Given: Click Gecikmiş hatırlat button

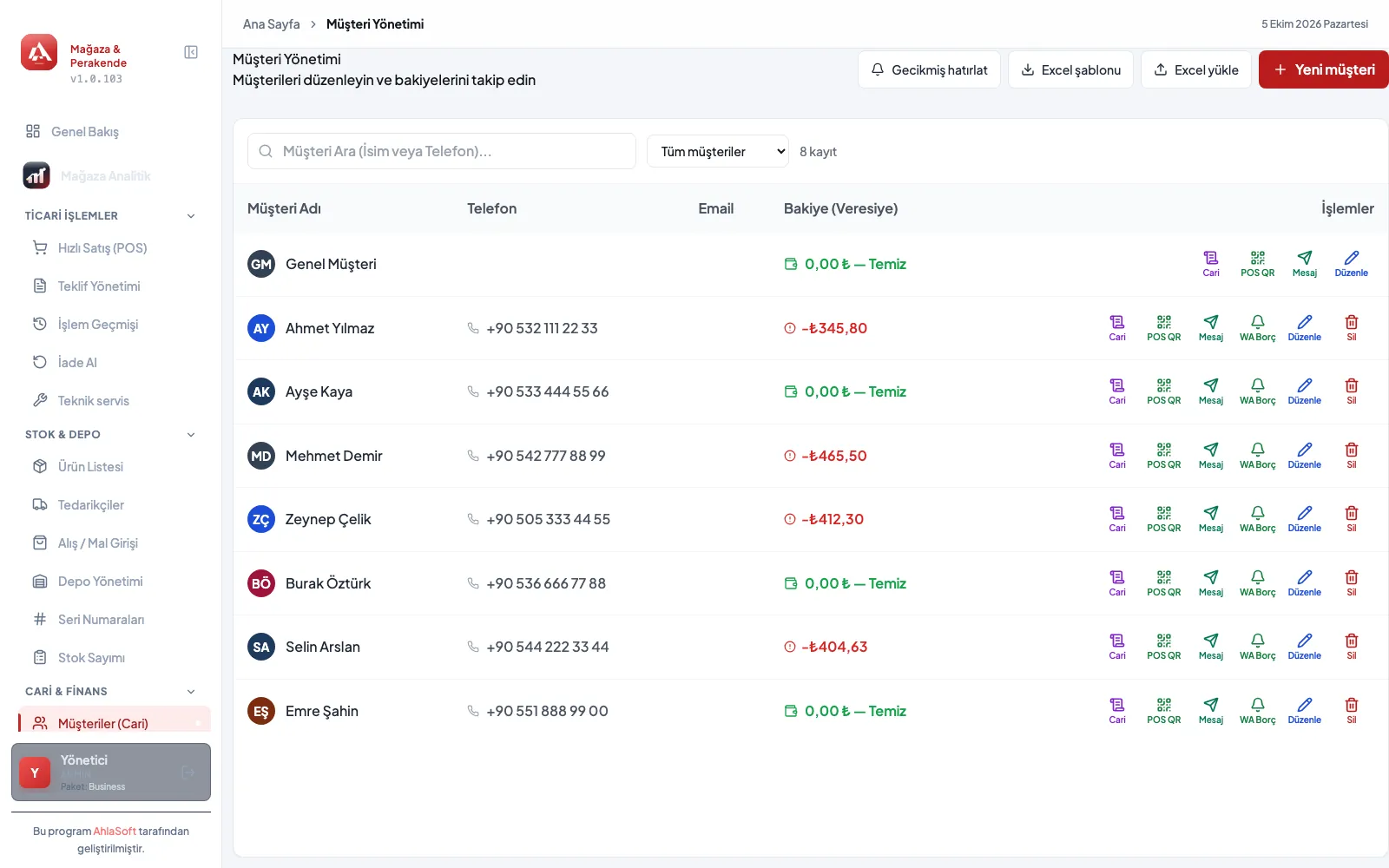Looking at the screenshot, I should 929,69.
